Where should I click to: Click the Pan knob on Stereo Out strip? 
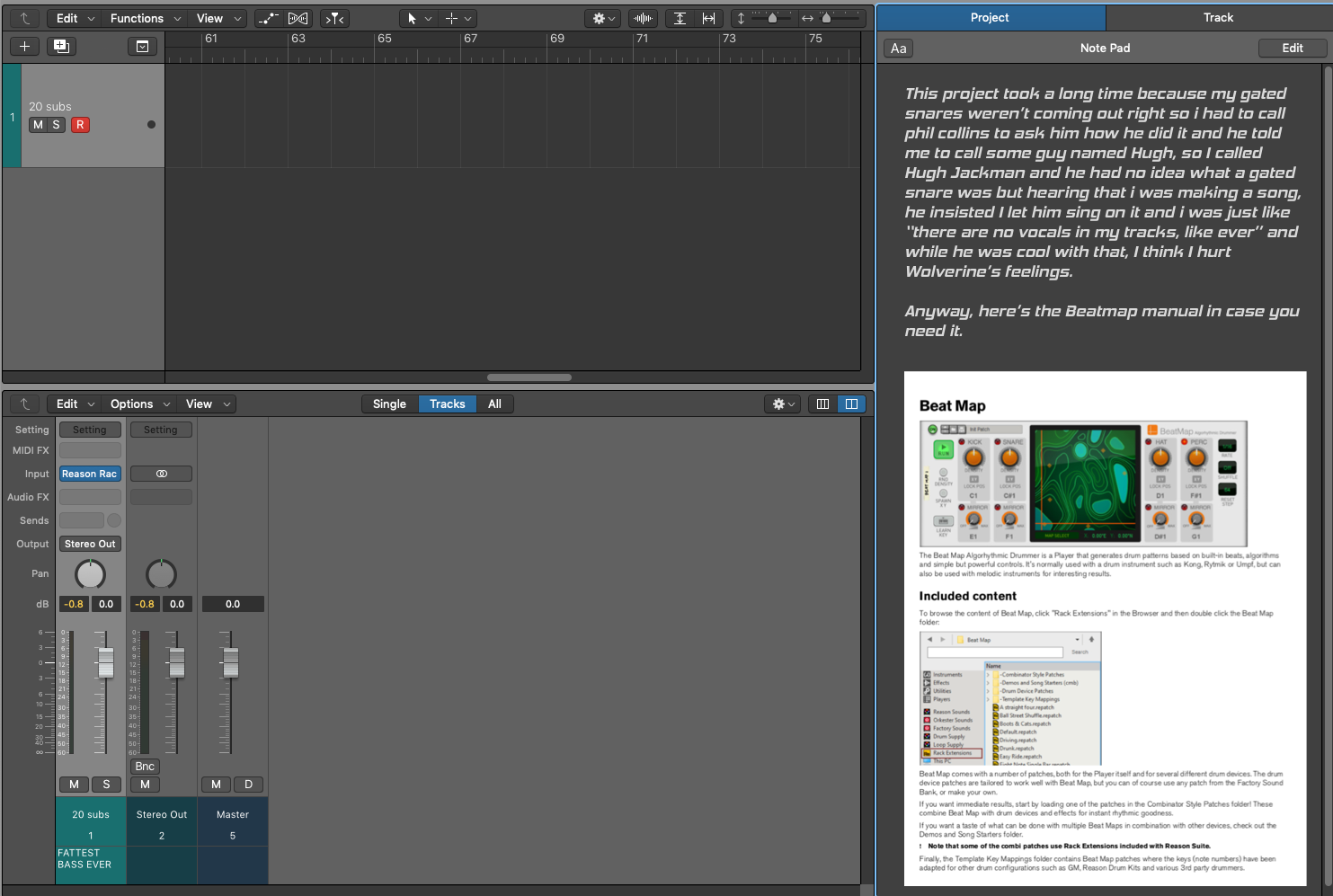(x=161, y=573)
